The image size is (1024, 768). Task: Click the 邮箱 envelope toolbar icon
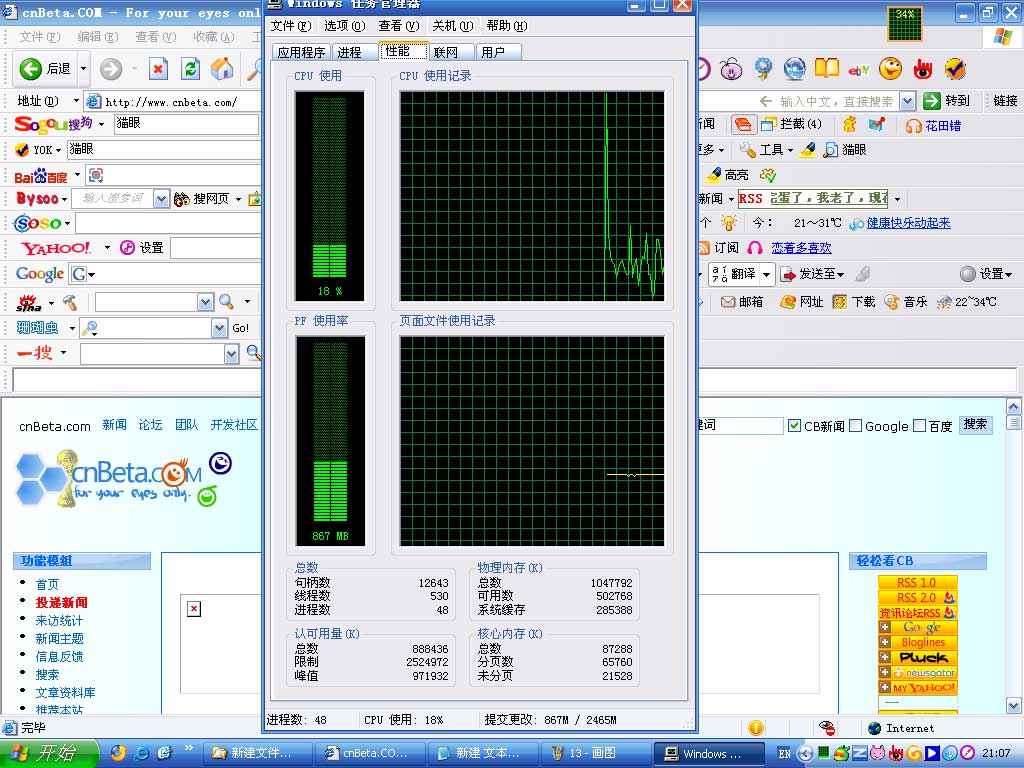[x=728, y=302]
